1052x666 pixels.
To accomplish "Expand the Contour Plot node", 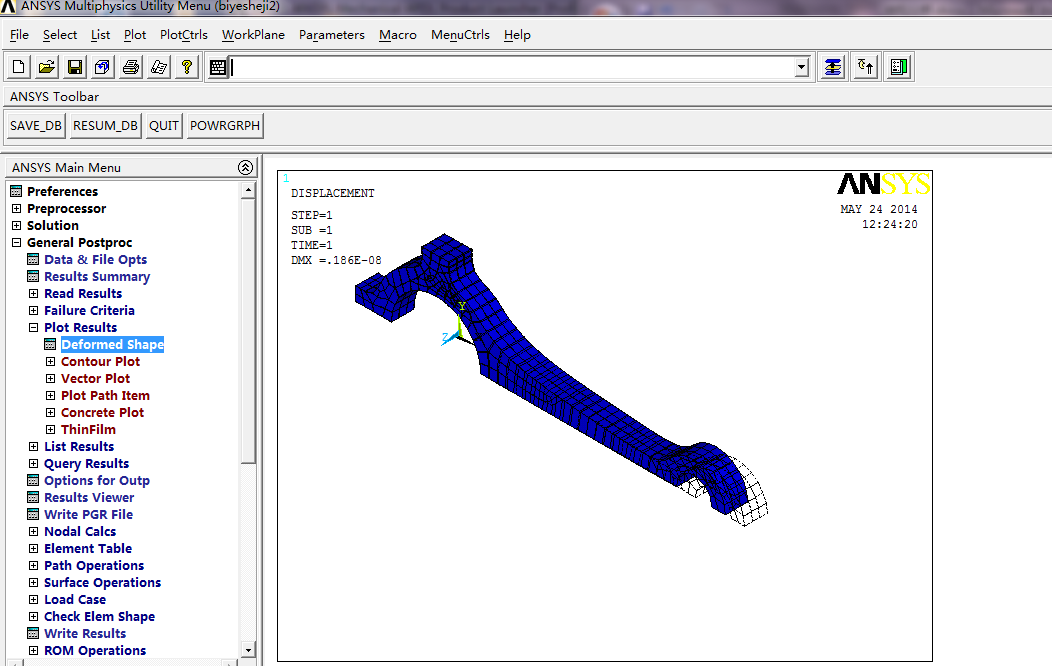I will 50,362.
